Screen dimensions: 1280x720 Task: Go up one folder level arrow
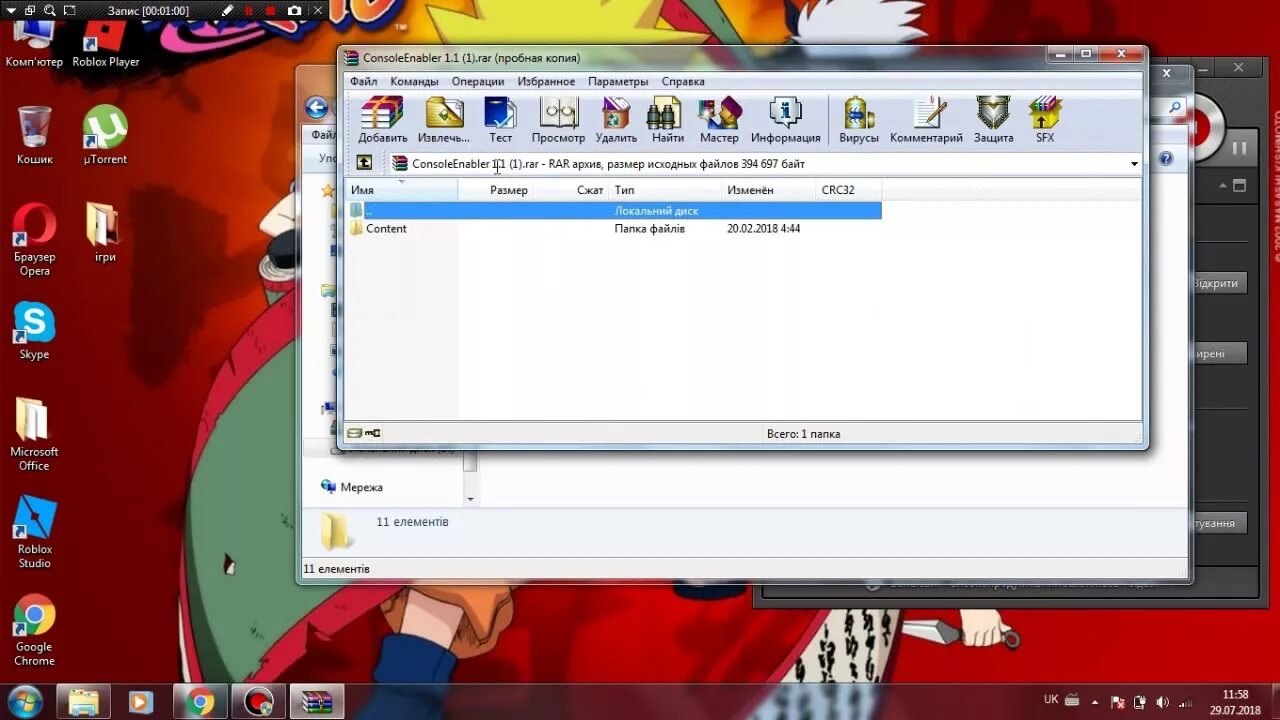(x=364, y=163)
